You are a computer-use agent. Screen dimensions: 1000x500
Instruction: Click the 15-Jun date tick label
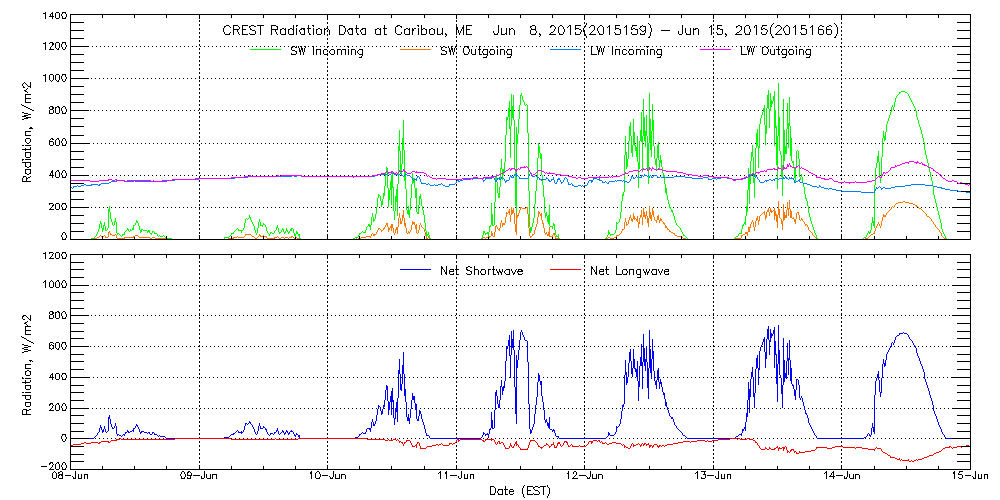click(x=969, y=477)
